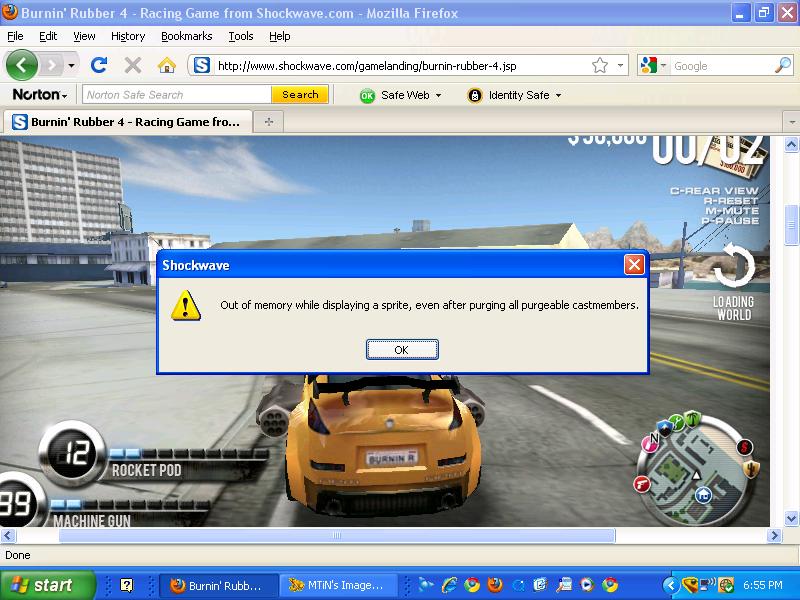Click the game minimap
The width and height of the screenshot is (800, 600).
(x=697, y=470)
